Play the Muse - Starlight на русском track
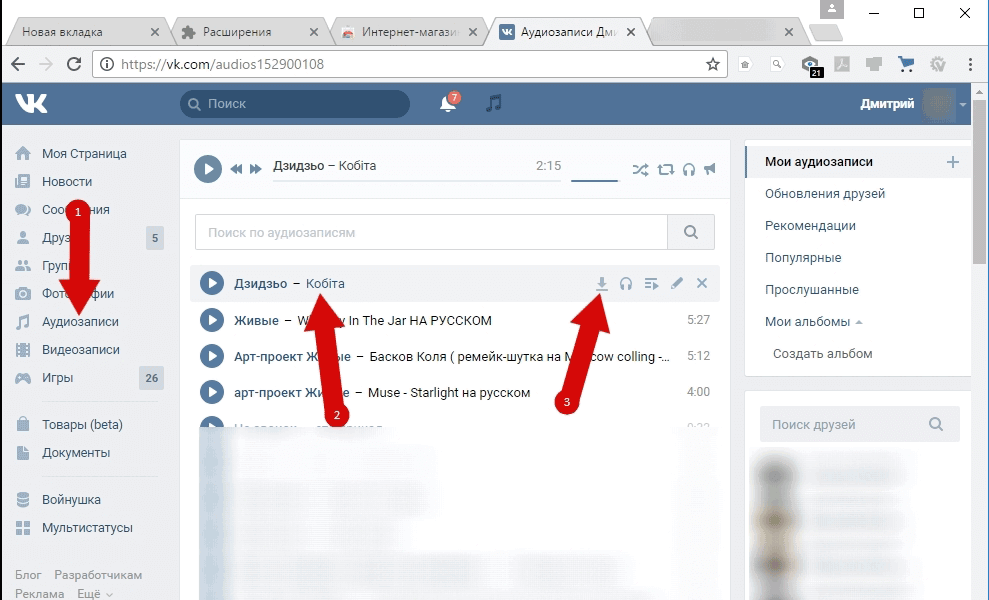989x600 pixels. pos(212,392)
